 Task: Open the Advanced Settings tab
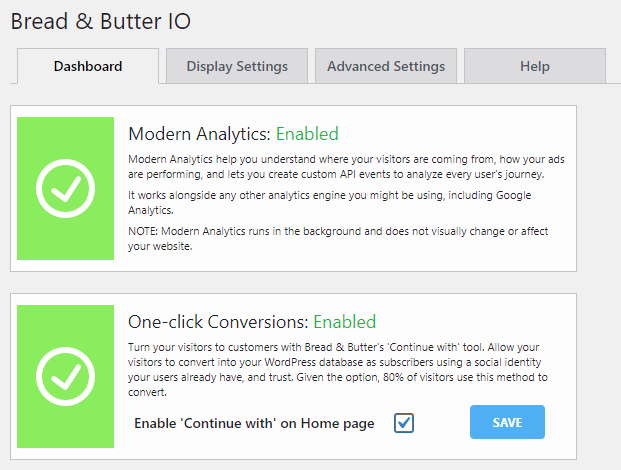[x=386, y=66]
